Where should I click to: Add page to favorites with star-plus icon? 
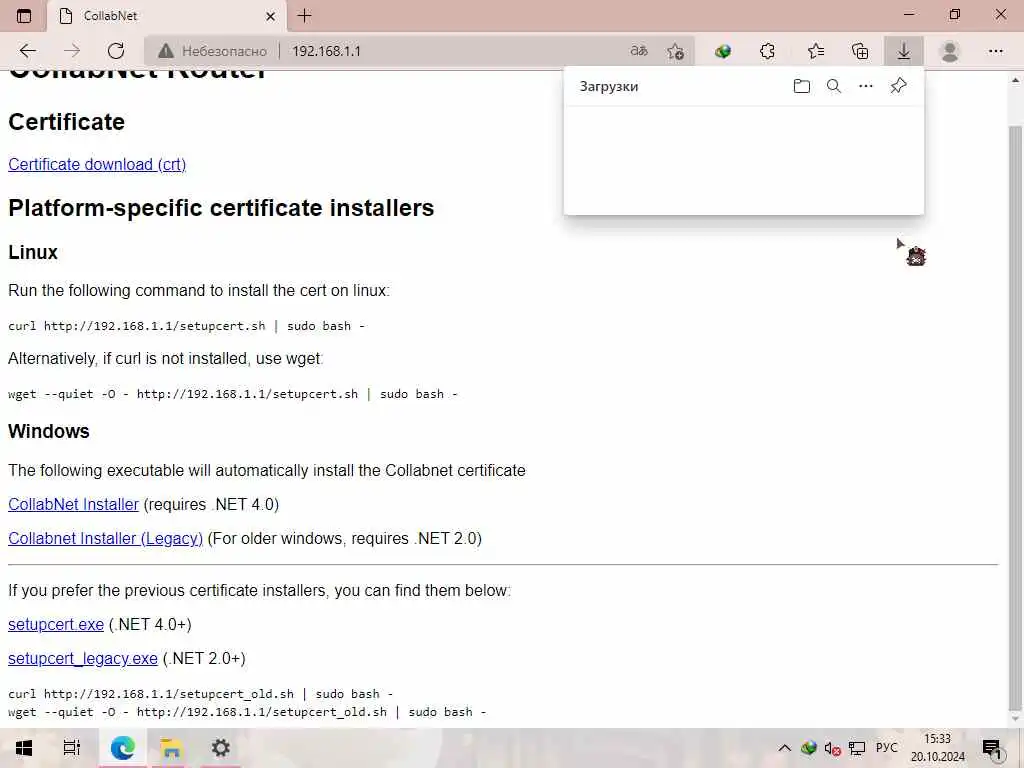675,51
